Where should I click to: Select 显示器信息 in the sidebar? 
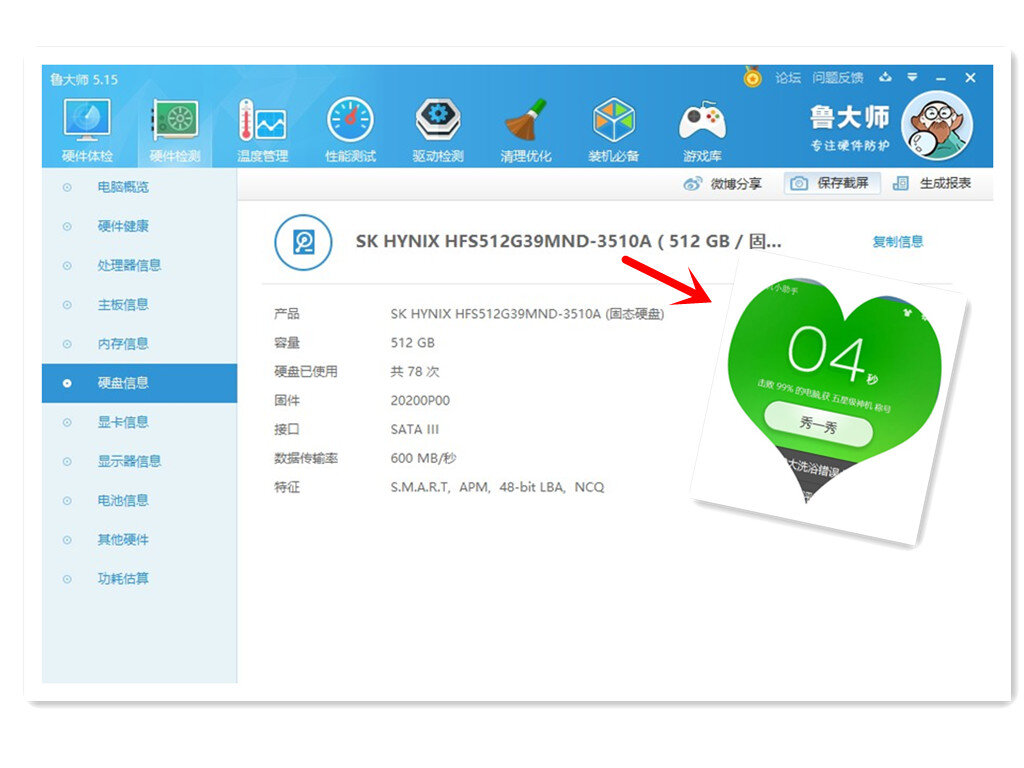click(x=139, y=462)
